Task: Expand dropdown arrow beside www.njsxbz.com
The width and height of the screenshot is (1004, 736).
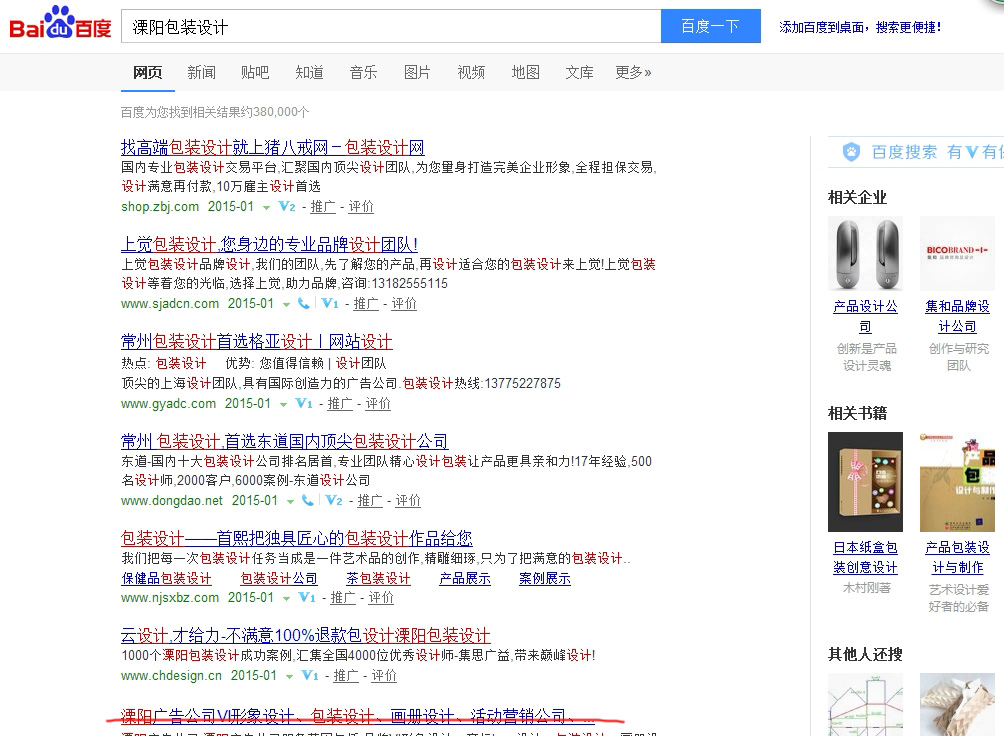Action: coord(286,598)
